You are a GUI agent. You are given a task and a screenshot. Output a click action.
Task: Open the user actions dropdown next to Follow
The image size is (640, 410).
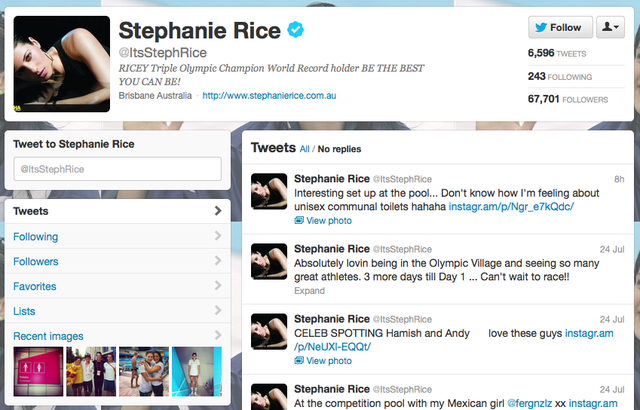(x=610, y=27)
